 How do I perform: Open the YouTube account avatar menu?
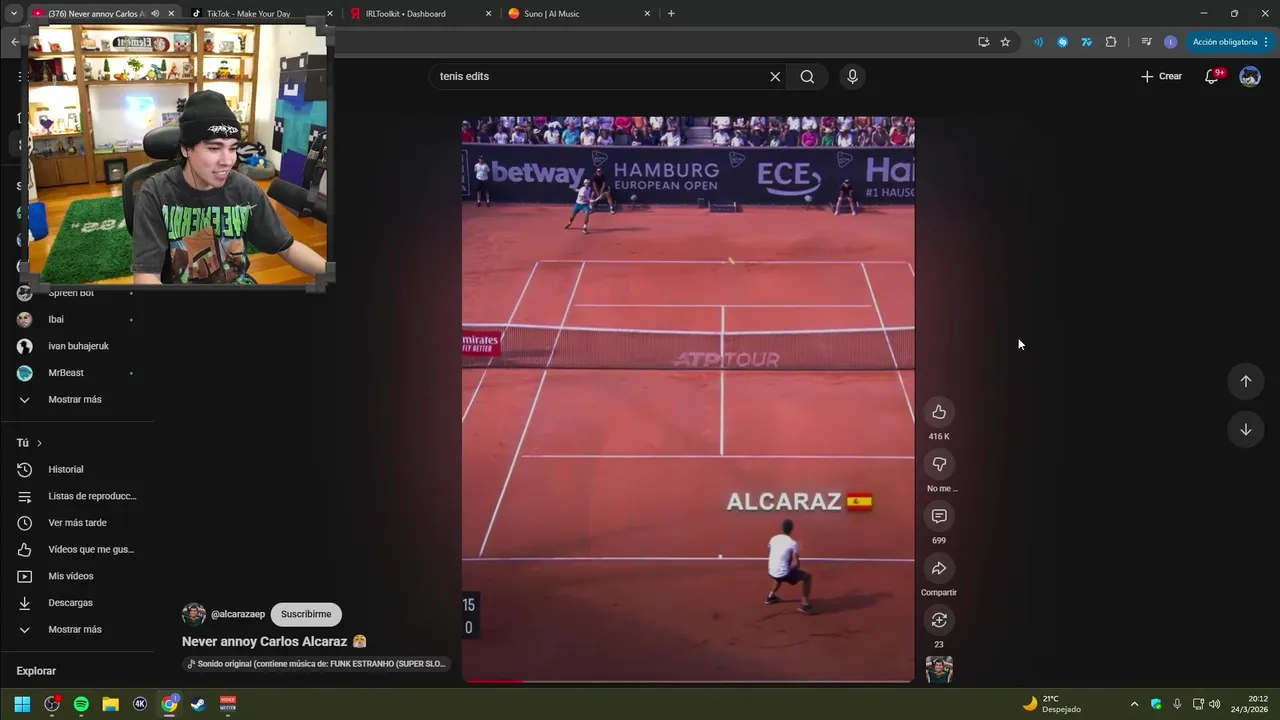coord(1250,76)
